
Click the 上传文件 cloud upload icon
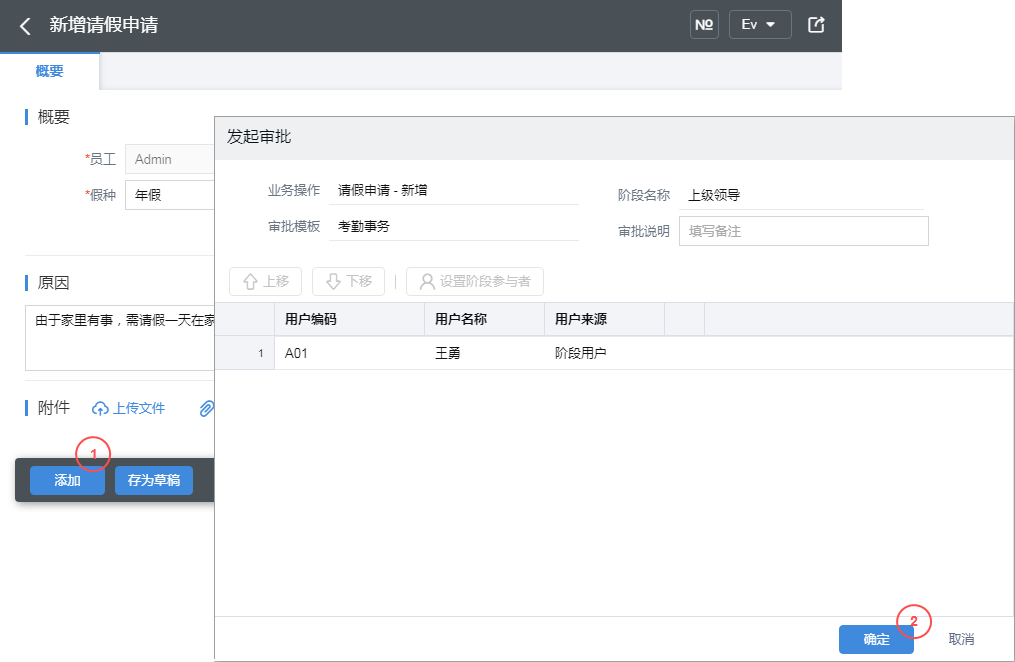(100, 408)
